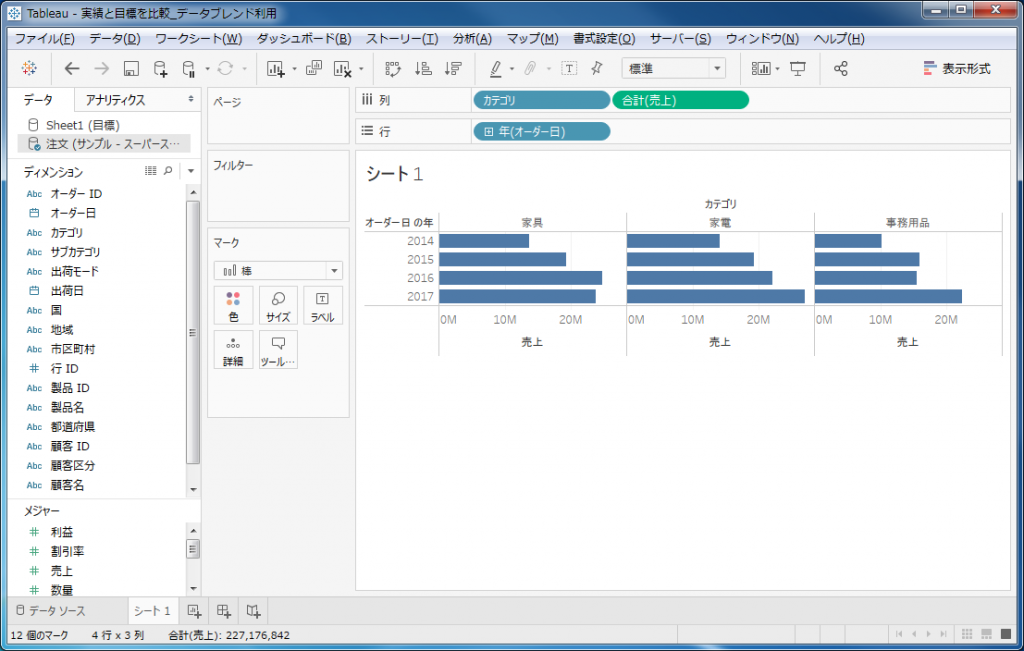
Task: Expand the 年(オーダー日) pill in rows
Action: (x=489, y=131)
